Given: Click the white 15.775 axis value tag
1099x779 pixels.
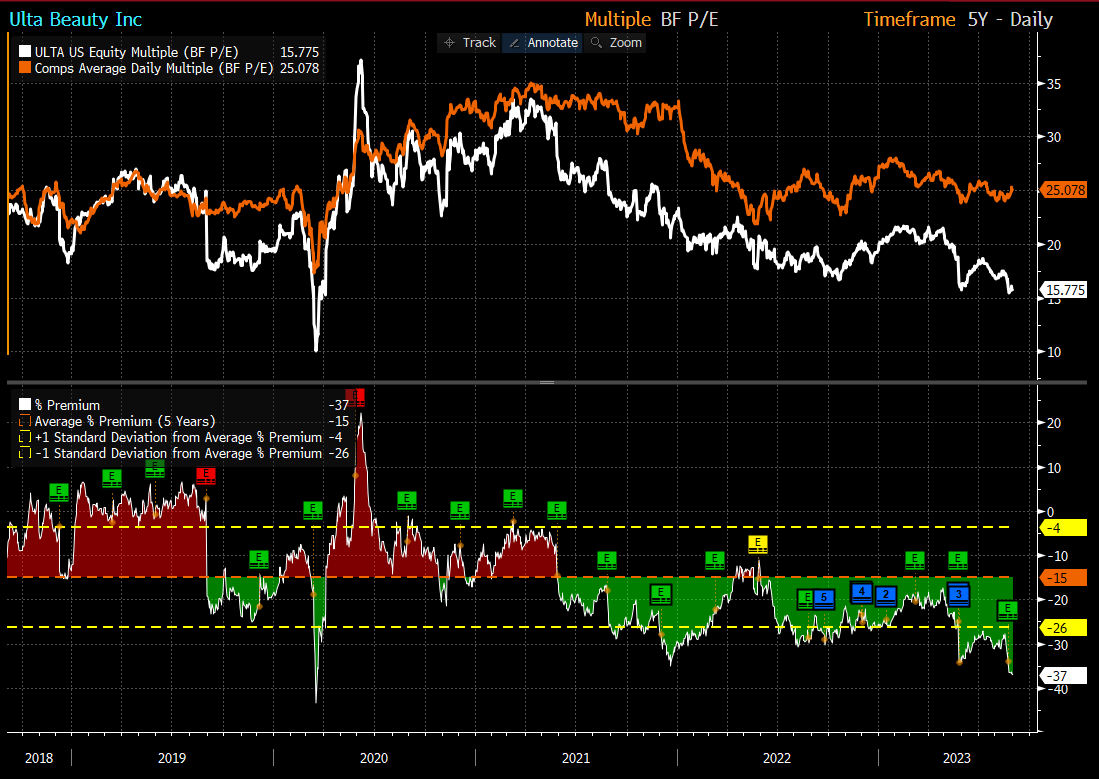Looking at the screenshot, I should click(1065, 290).
